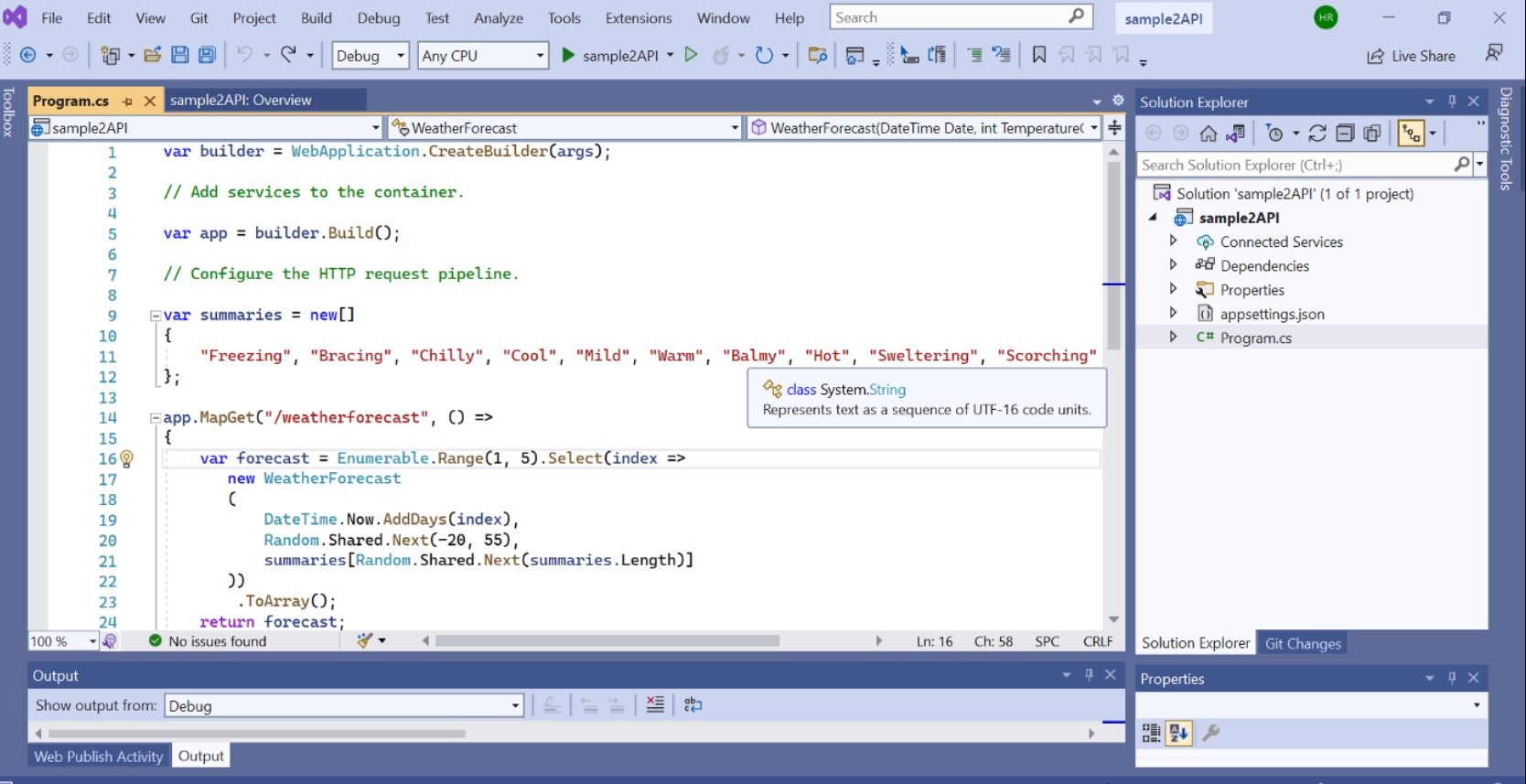
Task: Click the editor horizontal scrollbar thumb
Action: 607,640
